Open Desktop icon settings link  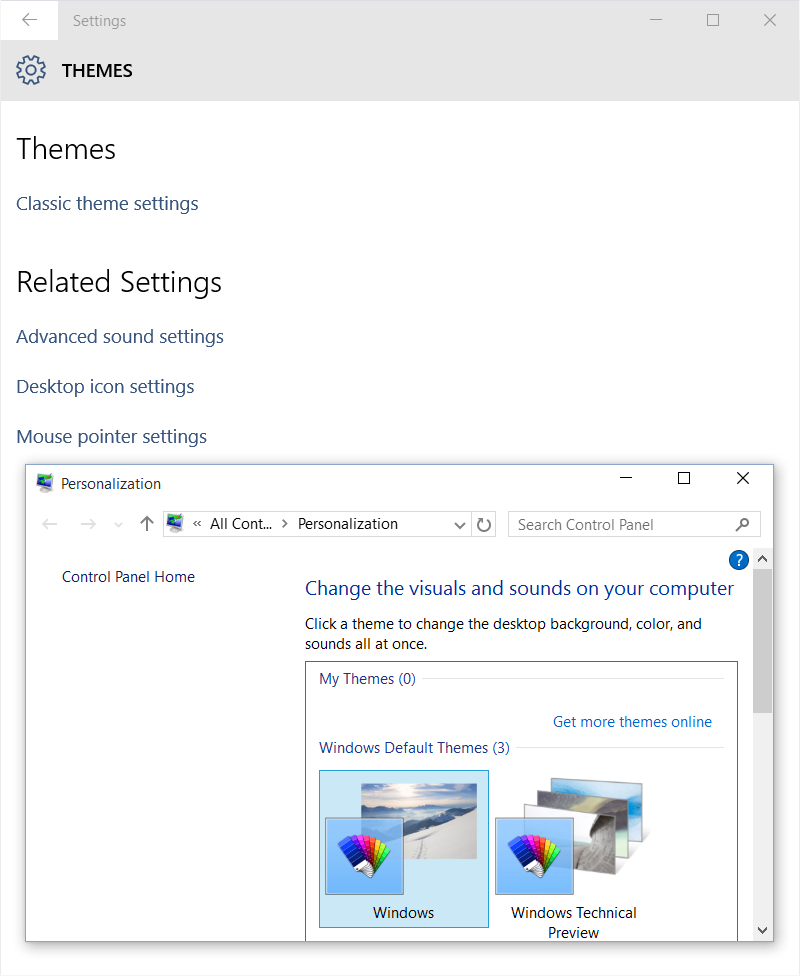(105, 387)
